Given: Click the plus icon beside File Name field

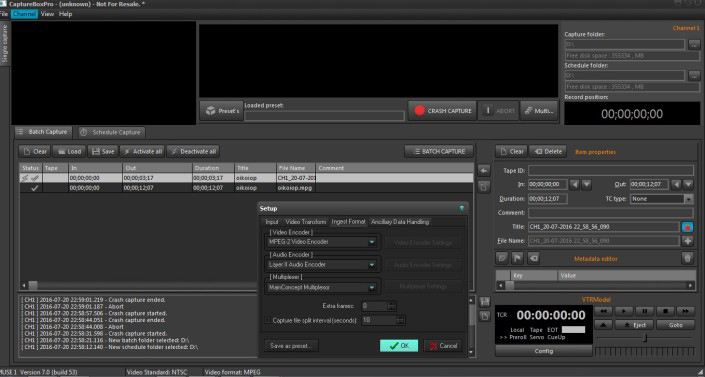Looking at the screenshot, I should click(687, 241).
